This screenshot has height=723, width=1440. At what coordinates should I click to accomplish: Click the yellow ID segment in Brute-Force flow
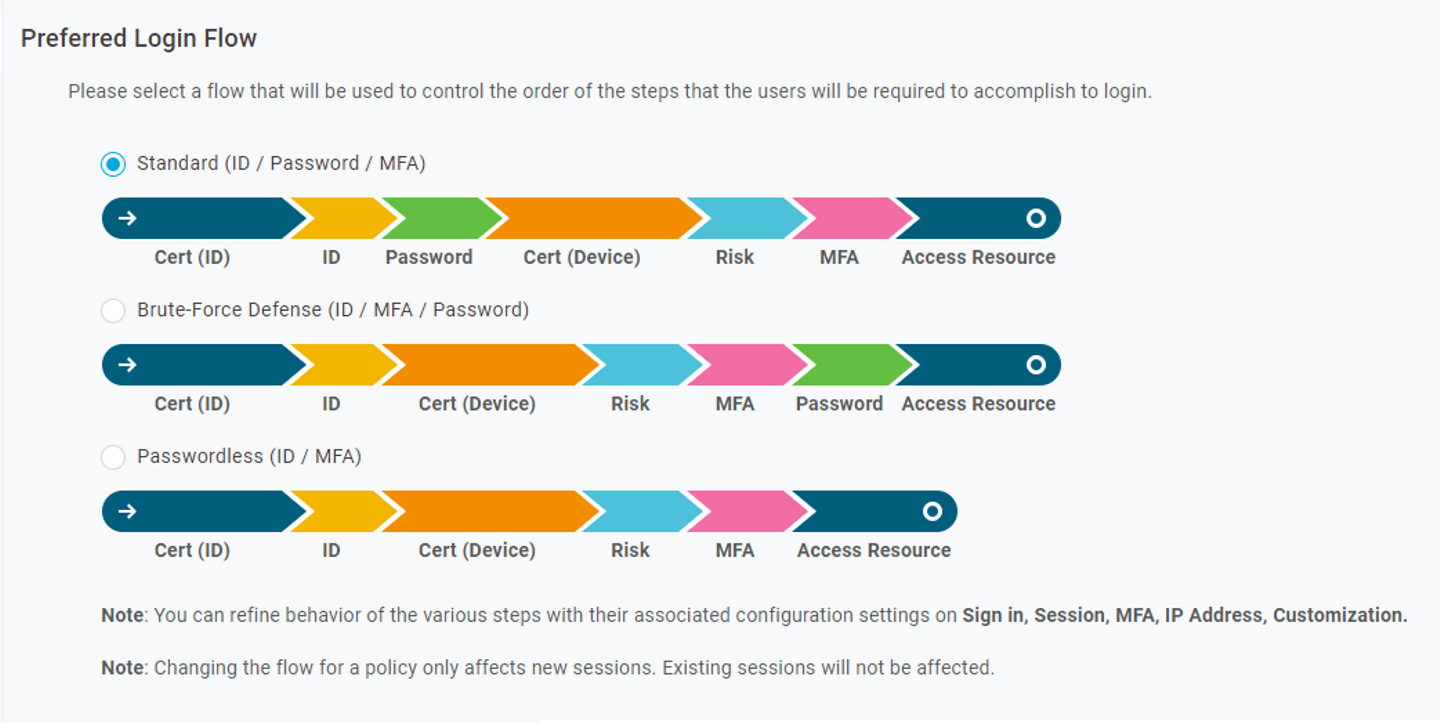336,365
